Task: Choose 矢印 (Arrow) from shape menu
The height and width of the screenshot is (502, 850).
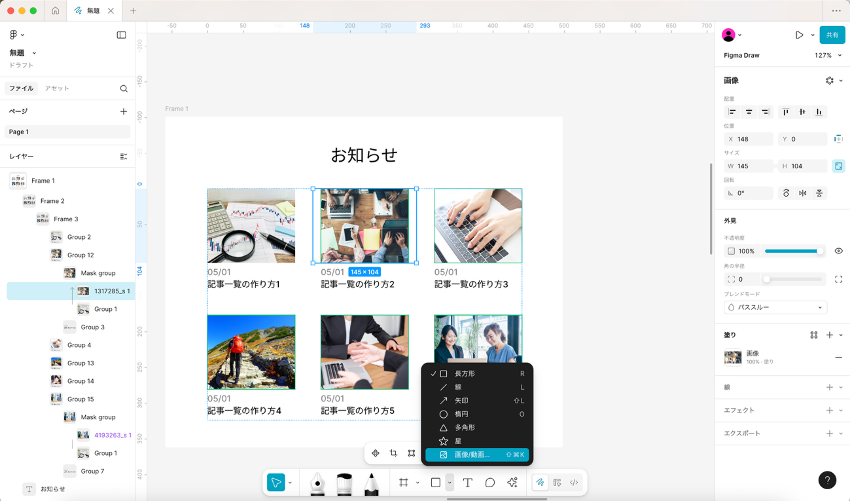Action: 478,401
